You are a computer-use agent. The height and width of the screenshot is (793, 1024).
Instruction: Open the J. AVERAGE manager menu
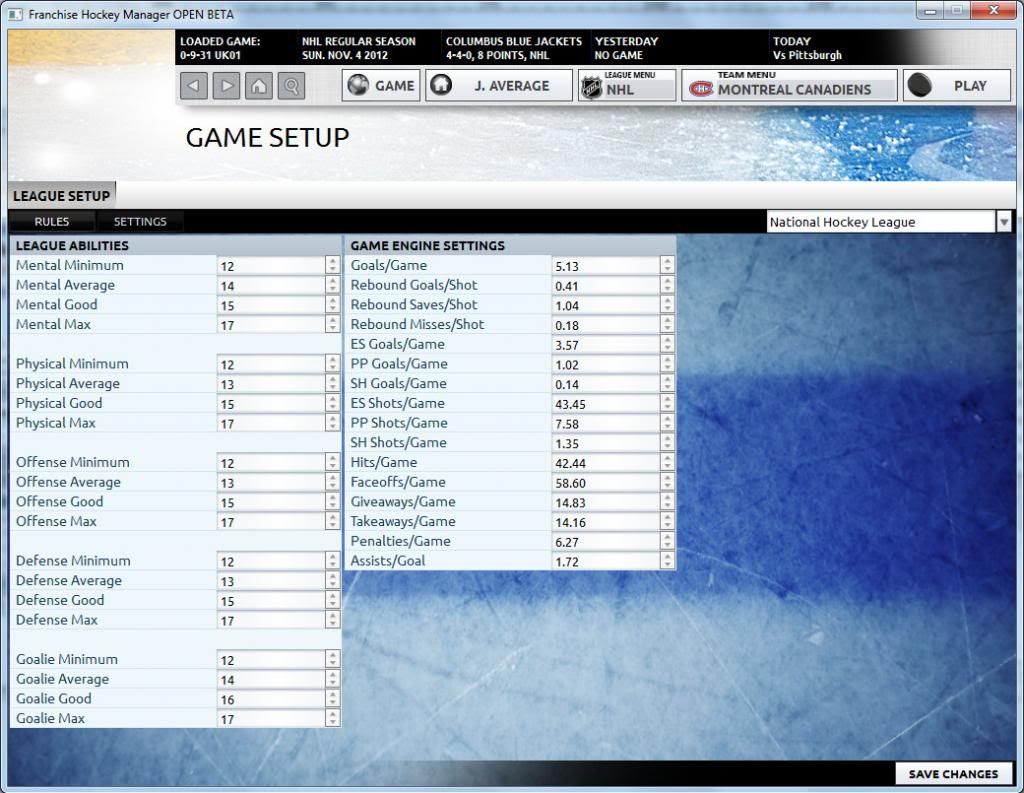[499, 86]
